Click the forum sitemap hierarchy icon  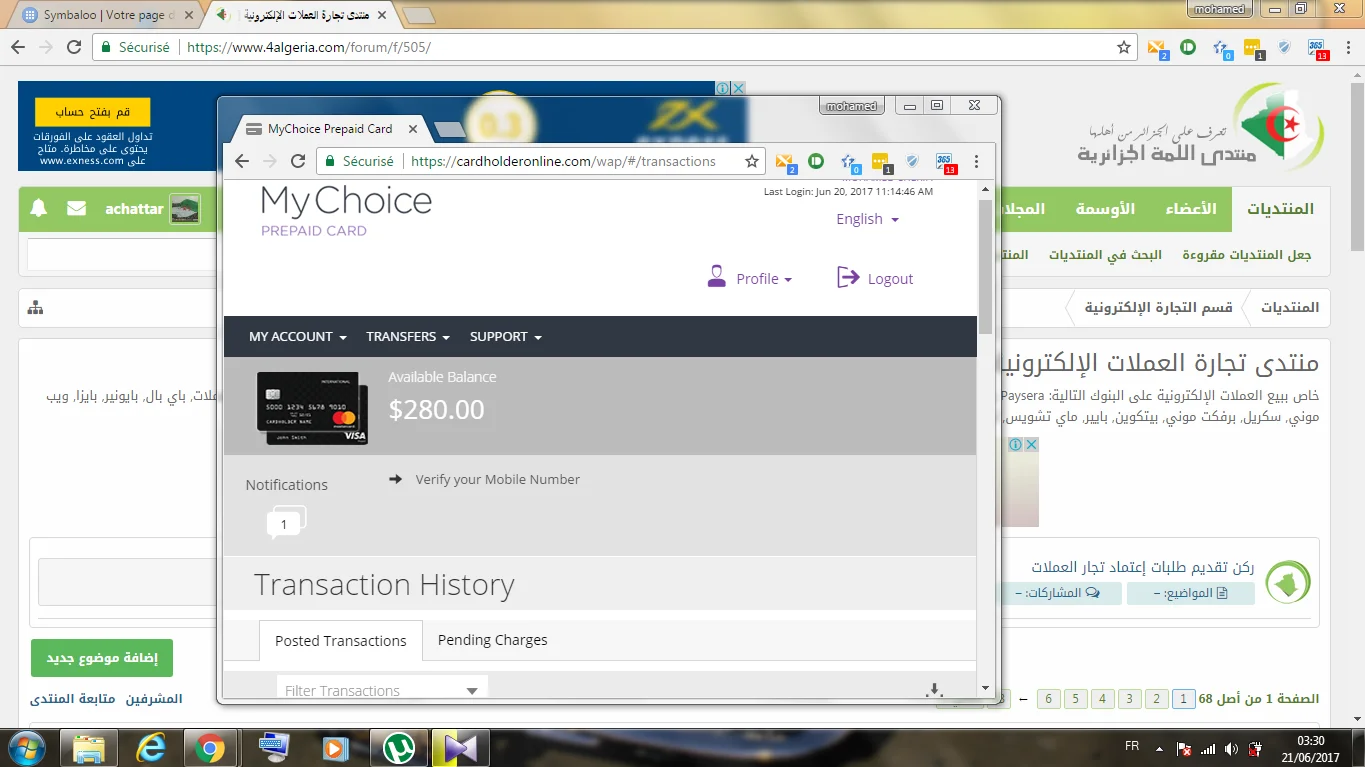[x=36, y=308]
